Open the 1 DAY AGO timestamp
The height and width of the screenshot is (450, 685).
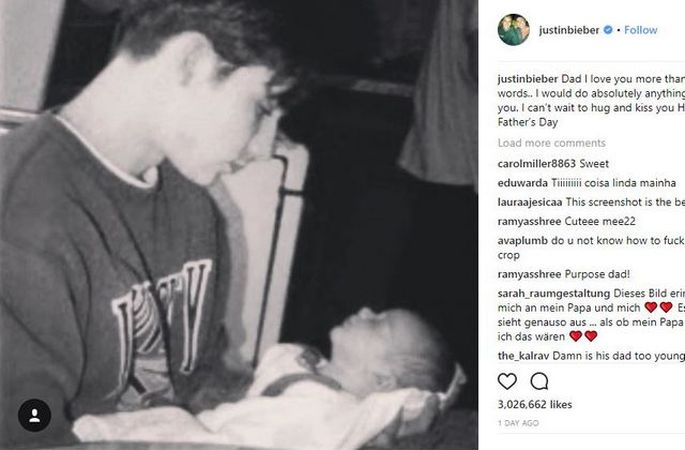tap(518, 423)
